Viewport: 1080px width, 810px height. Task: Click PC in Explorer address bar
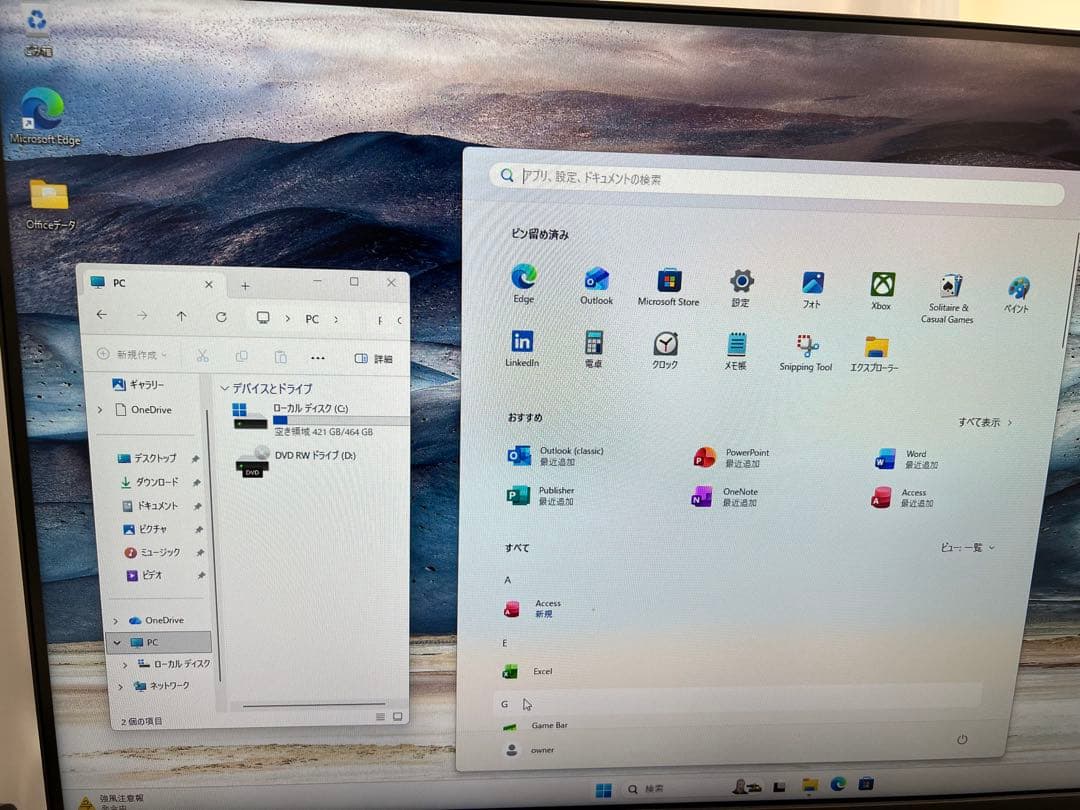coord(312,319)
